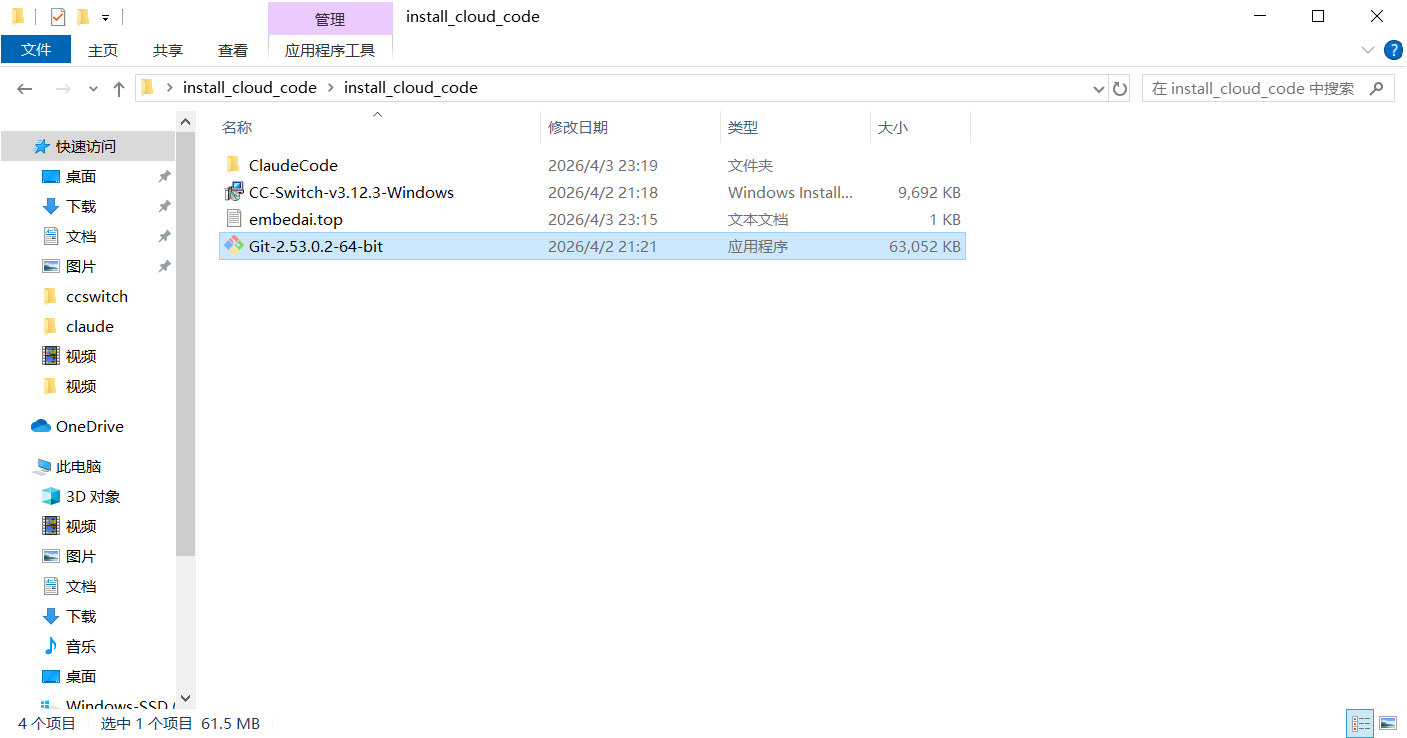The image size is (1407, 738).
Task: Open the 应用程序工具 ribbon tab
Action: 330,50
